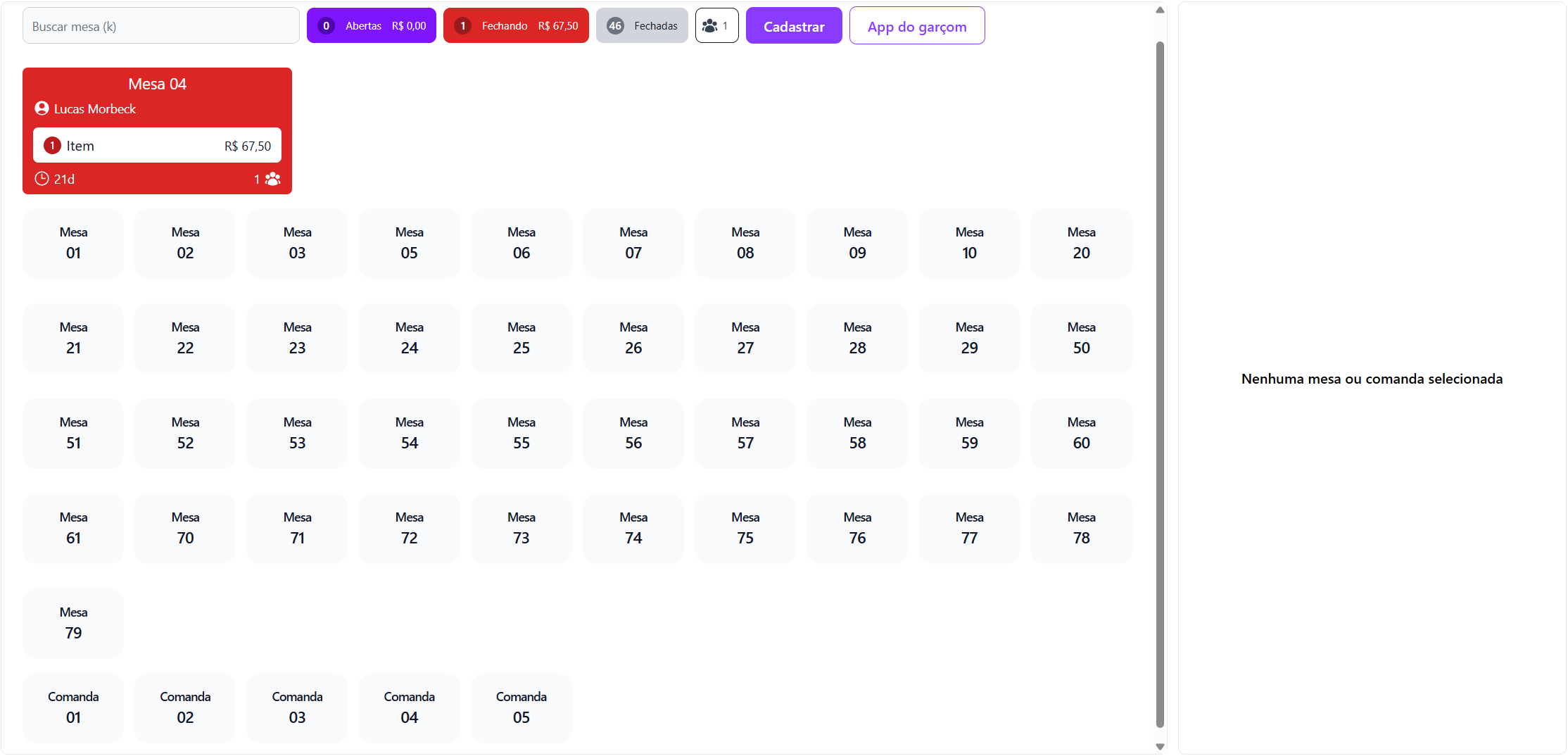Click the scroll down arrow of the table list

1160,746
